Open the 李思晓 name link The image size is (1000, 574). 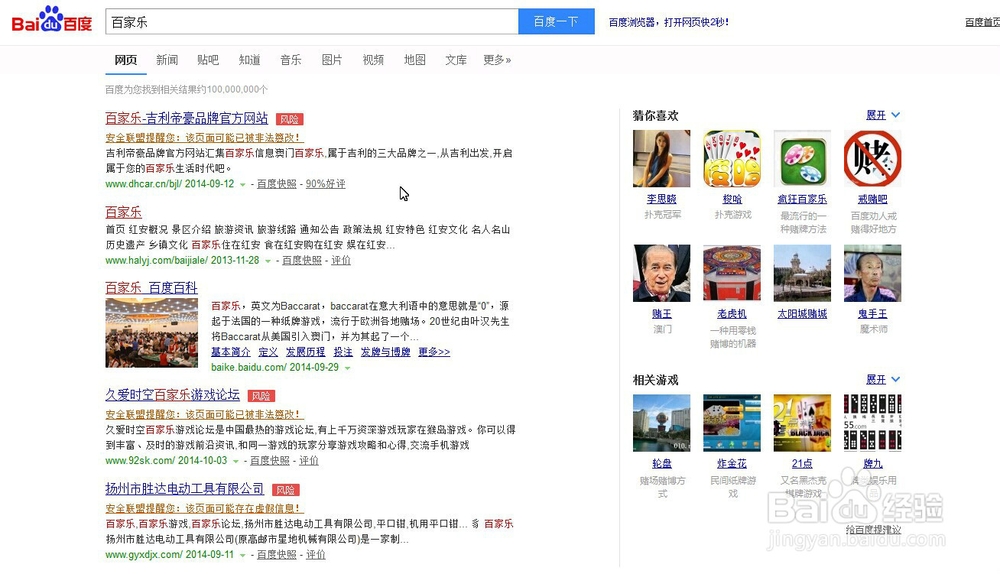click(661, 200)
